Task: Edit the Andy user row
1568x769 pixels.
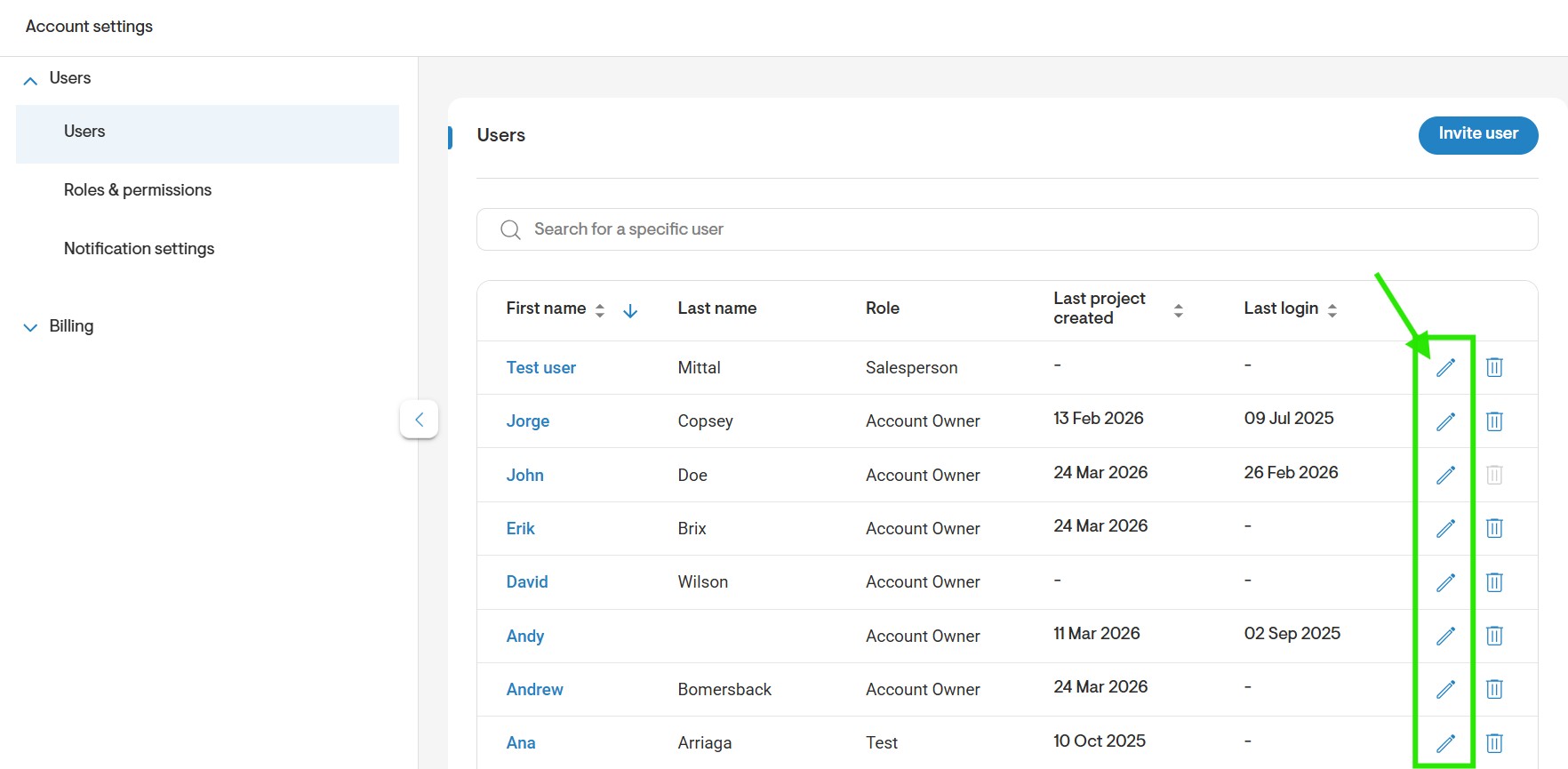Action: point(1446,636)
